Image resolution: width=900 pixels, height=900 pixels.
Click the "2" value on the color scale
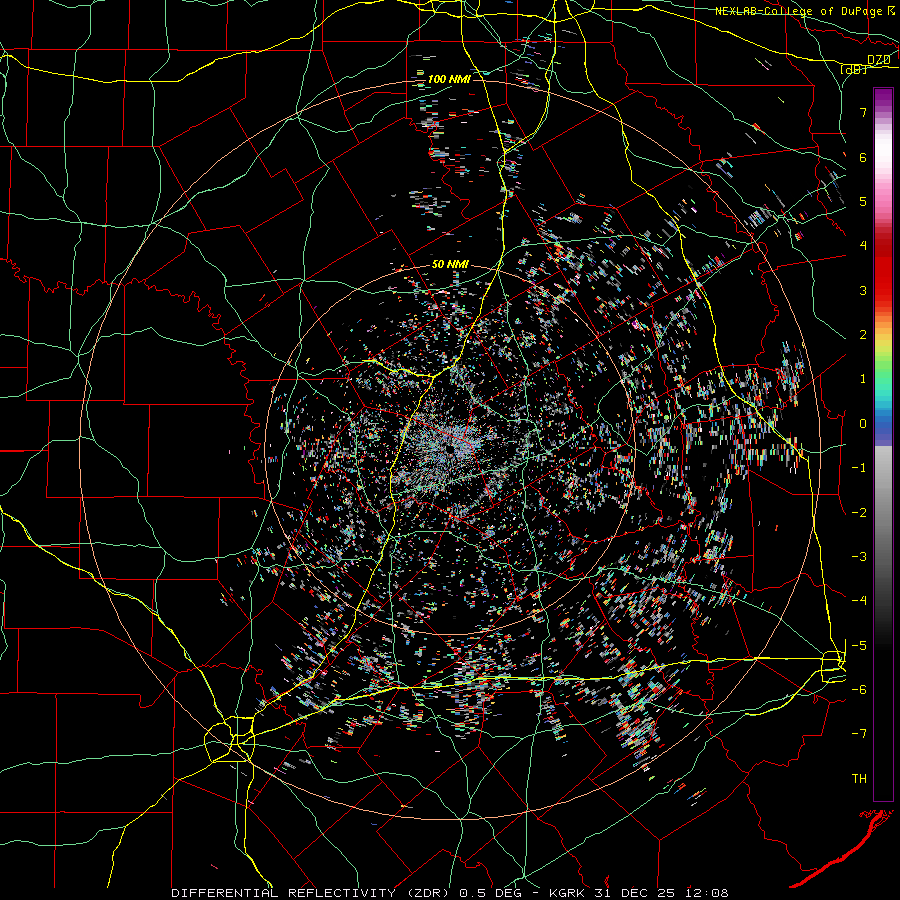point(863,335)
